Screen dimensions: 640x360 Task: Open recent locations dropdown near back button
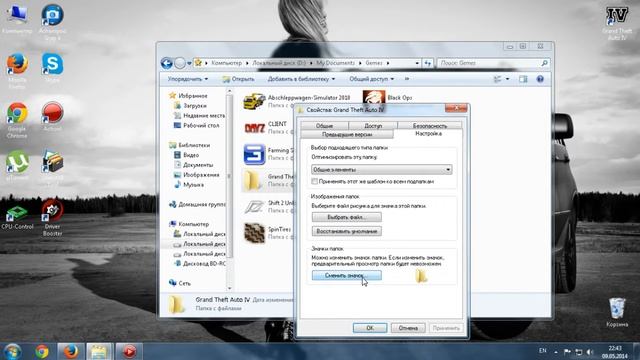(189, 63)
